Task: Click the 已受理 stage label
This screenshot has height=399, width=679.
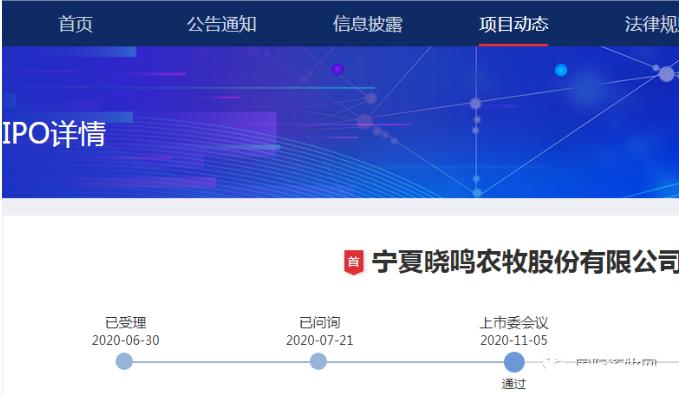Action: pyautogui.click(x=126, y=323)
